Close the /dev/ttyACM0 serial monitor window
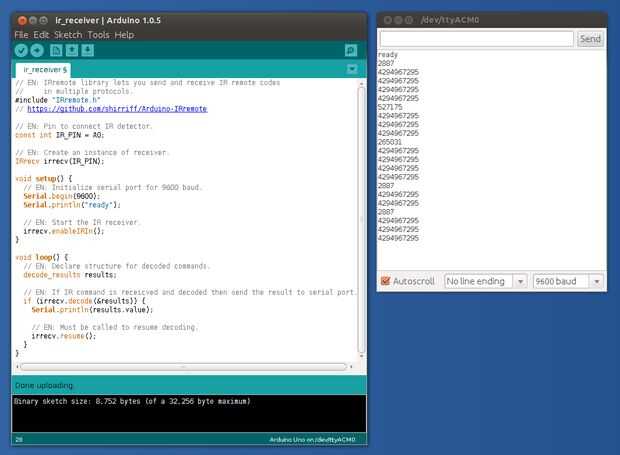Image resolution: width=620 pixels, height=455 pixels. tap(388, 20)
